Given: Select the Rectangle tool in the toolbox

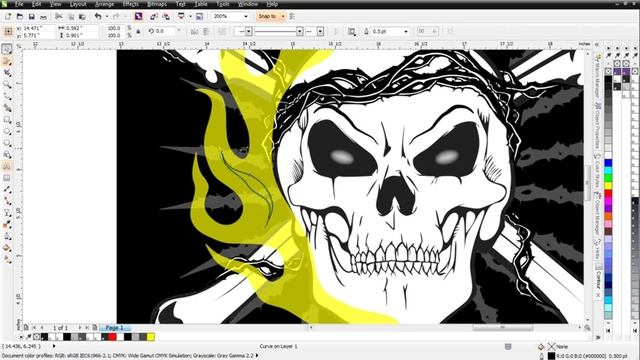Looking at the screenshot, I should (x=7, y=120).
